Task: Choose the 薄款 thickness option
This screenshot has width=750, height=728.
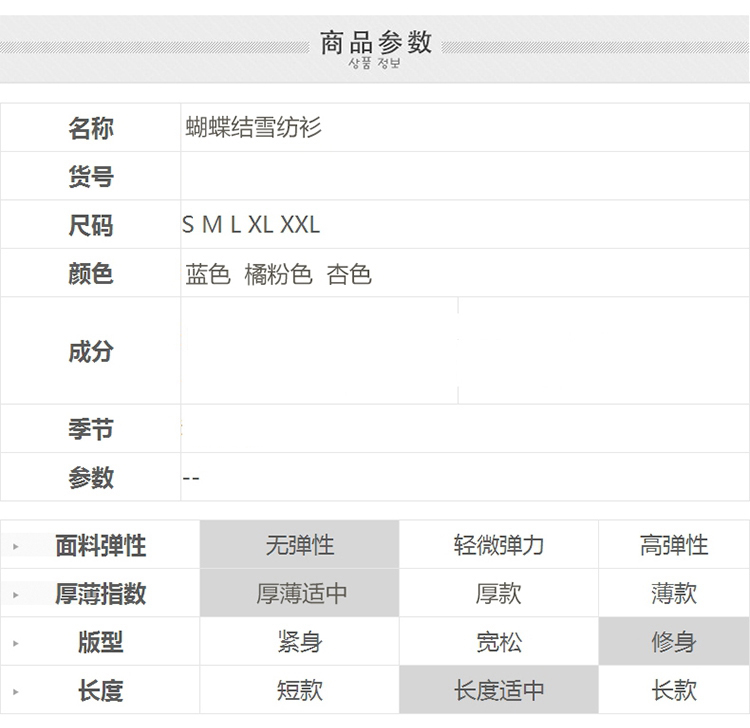Action: [673, 593]
